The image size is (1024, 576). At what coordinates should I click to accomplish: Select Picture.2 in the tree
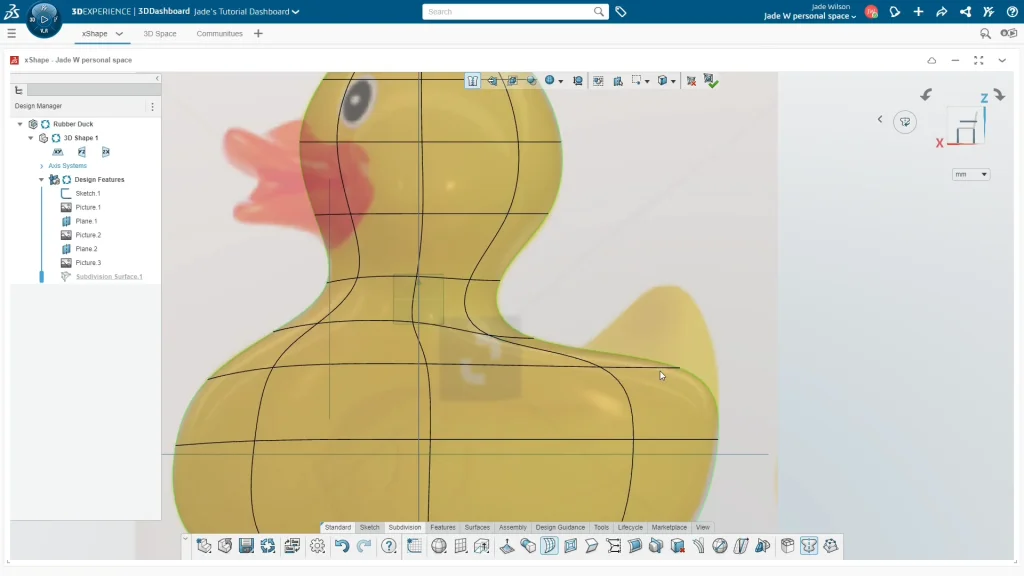88,235
